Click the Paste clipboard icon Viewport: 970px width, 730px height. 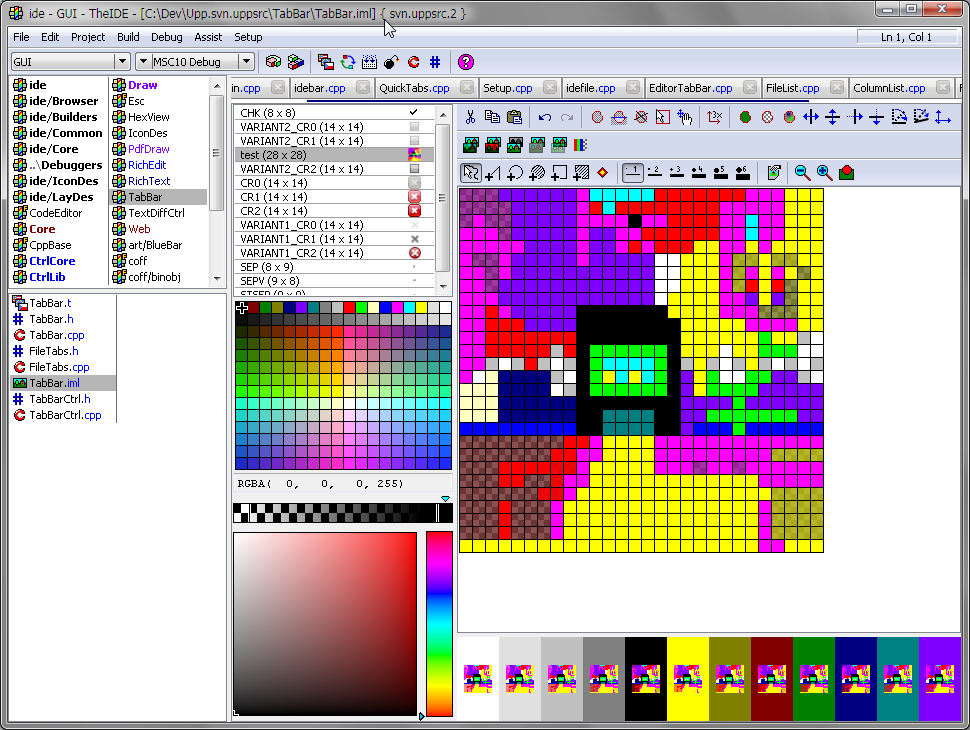coord(514,117)
